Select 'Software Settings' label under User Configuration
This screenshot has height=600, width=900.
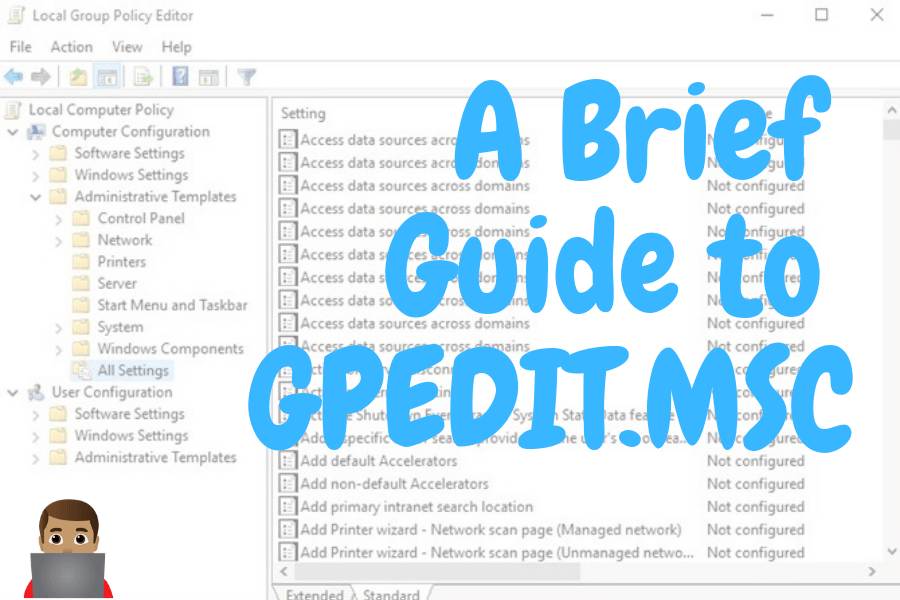tap(130, 414)
